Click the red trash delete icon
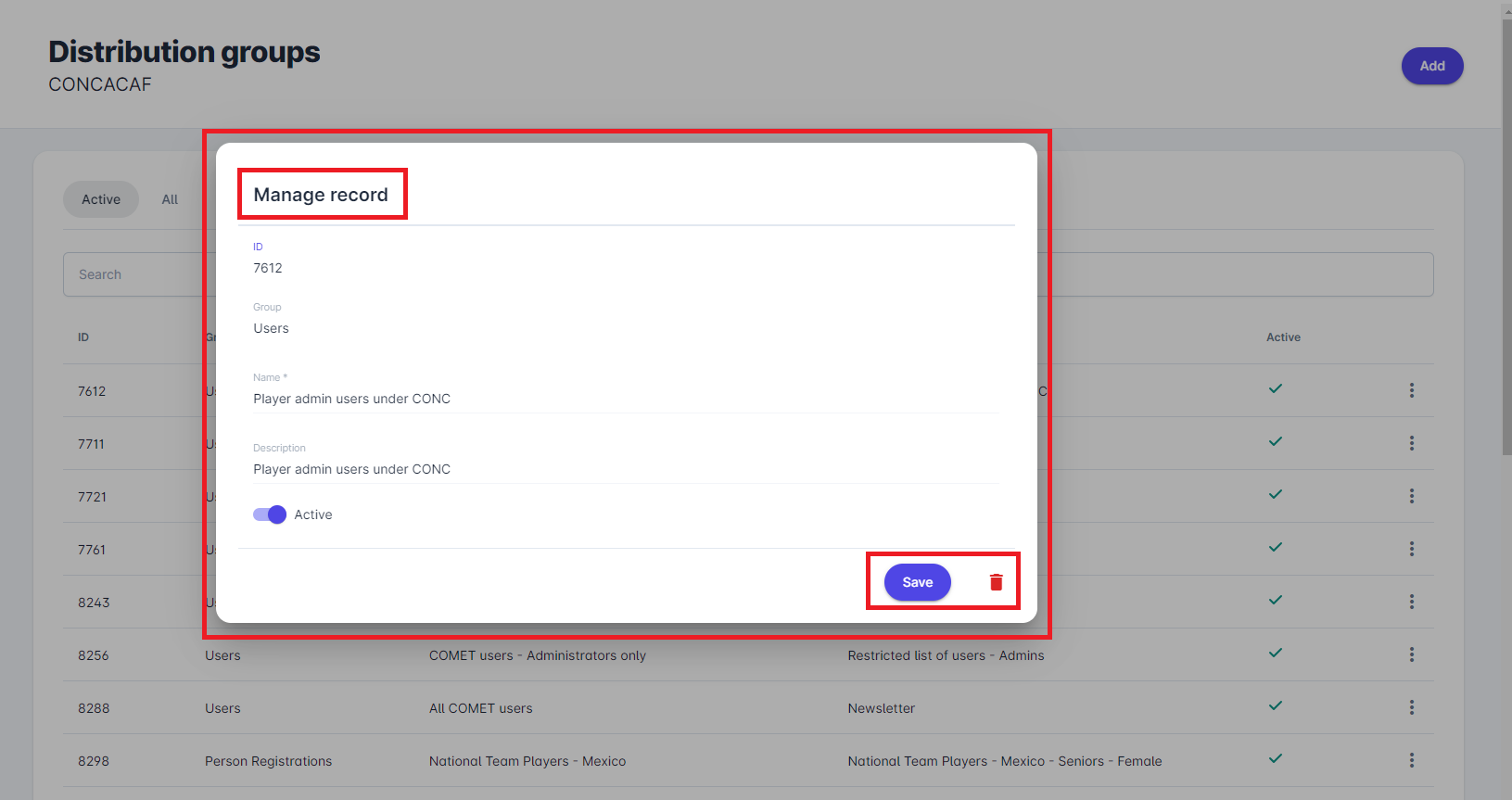The image size is (1512, 800). pos(996,582)
